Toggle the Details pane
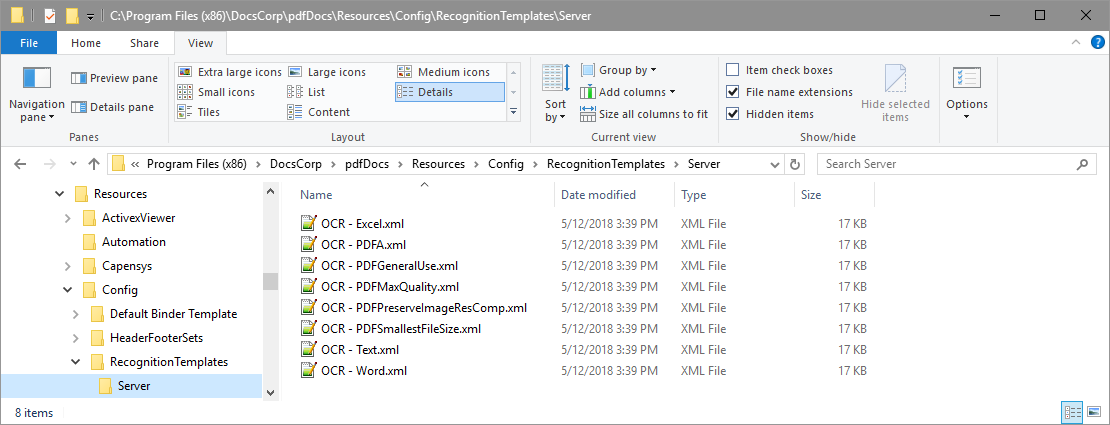 pos(113,108)
